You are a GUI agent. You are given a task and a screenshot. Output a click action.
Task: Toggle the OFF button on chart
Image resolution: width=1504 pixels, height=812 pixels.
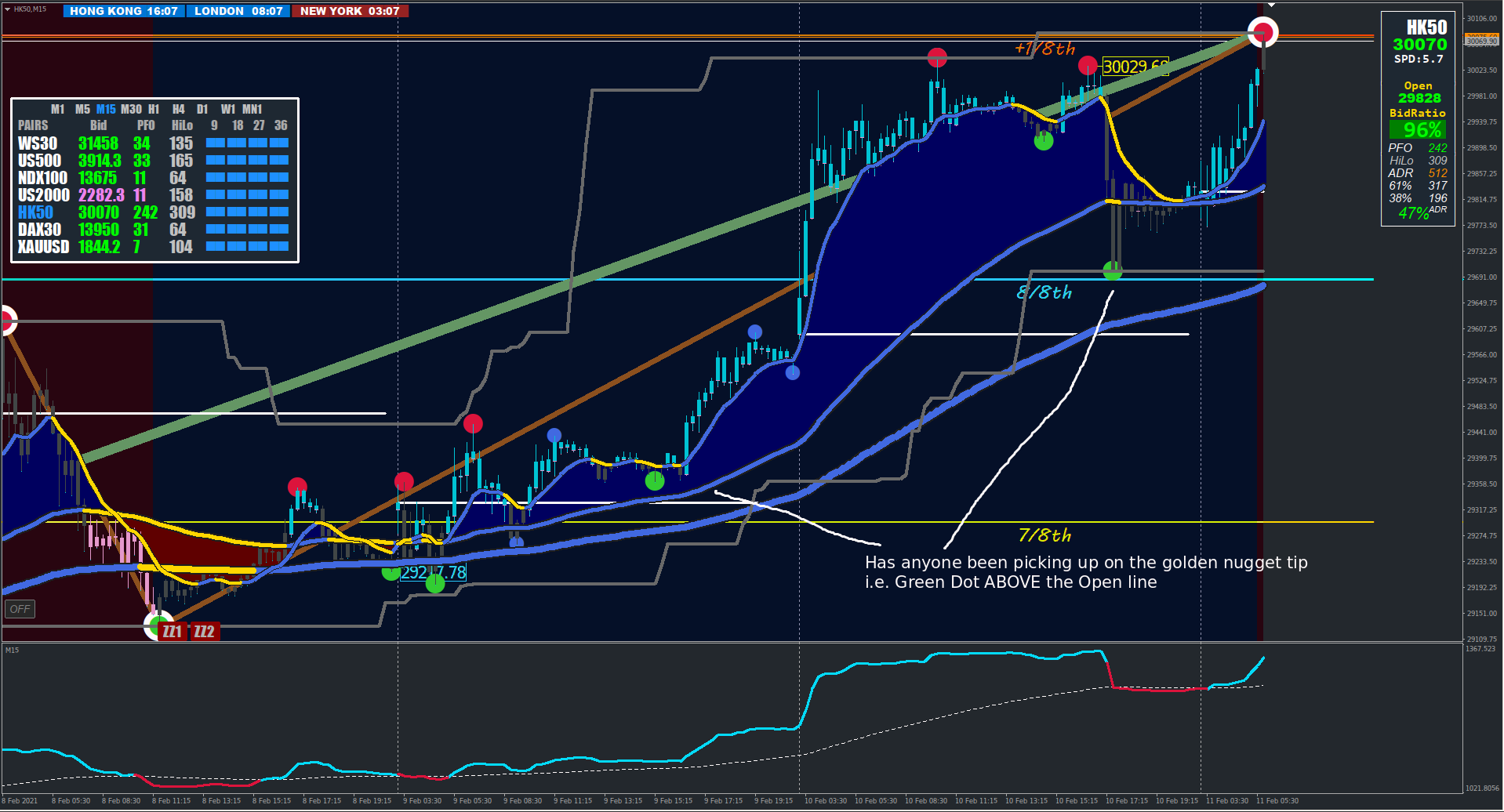[20, 609]
